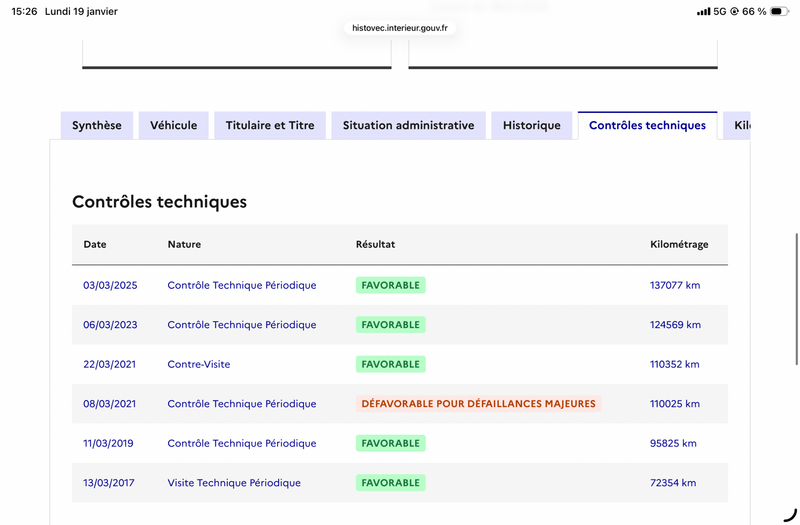Open the Situation administrative tab
This screenshot has height=525, width=800.
tap(408, 125)
